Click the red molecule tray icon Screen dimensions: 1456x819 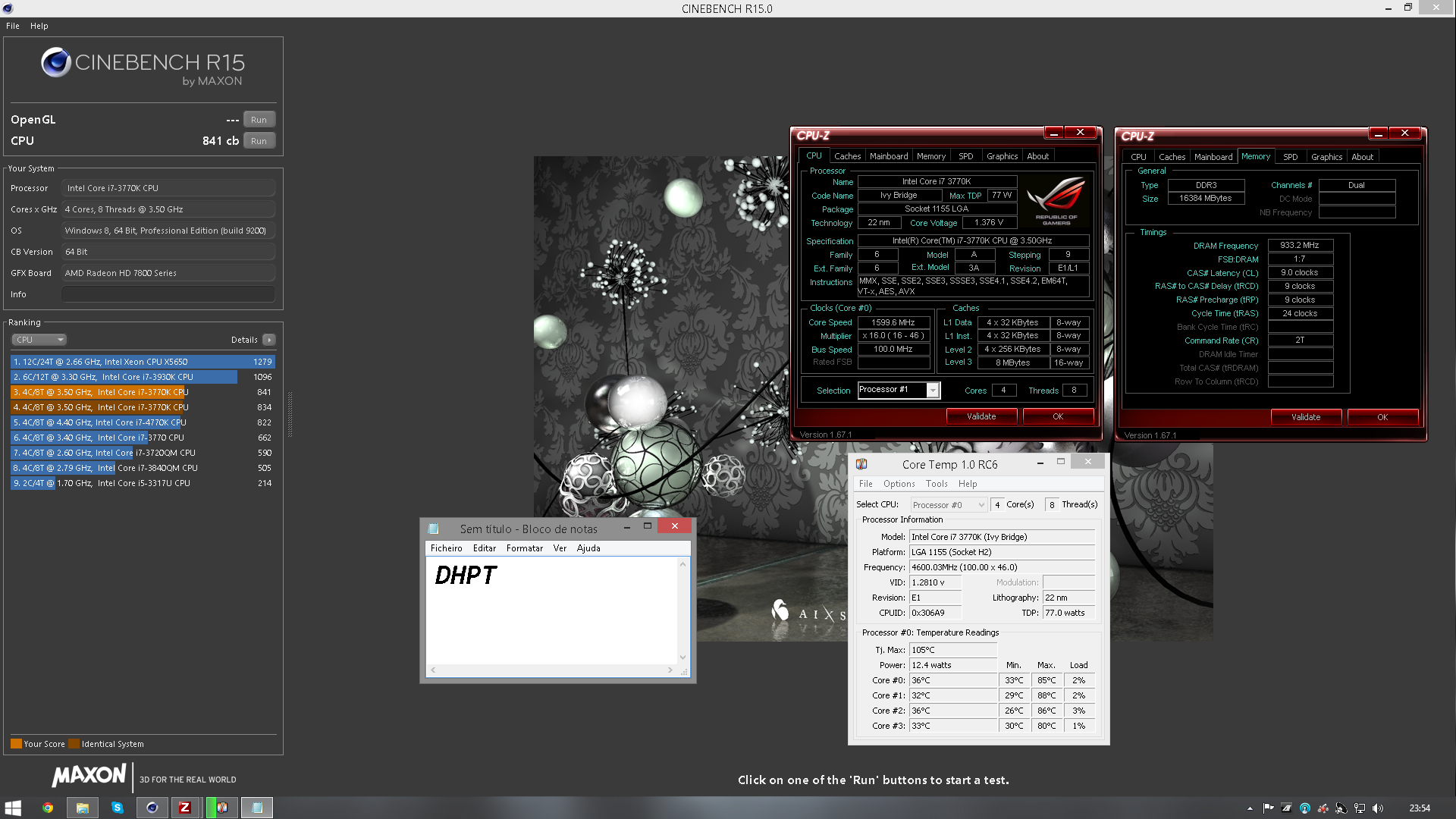pos(1323,808)
